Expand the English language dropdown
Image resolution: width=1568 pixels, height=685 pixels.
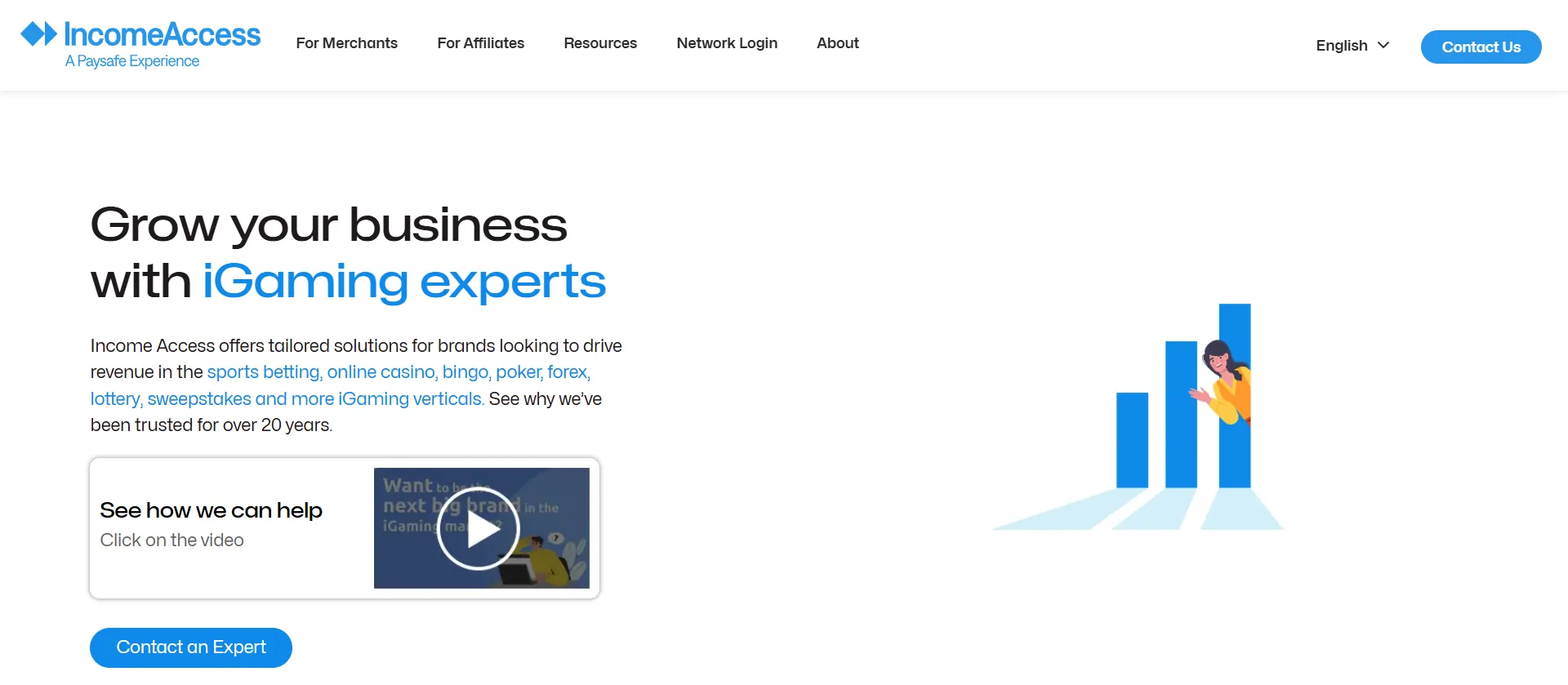pos(1352,46)
